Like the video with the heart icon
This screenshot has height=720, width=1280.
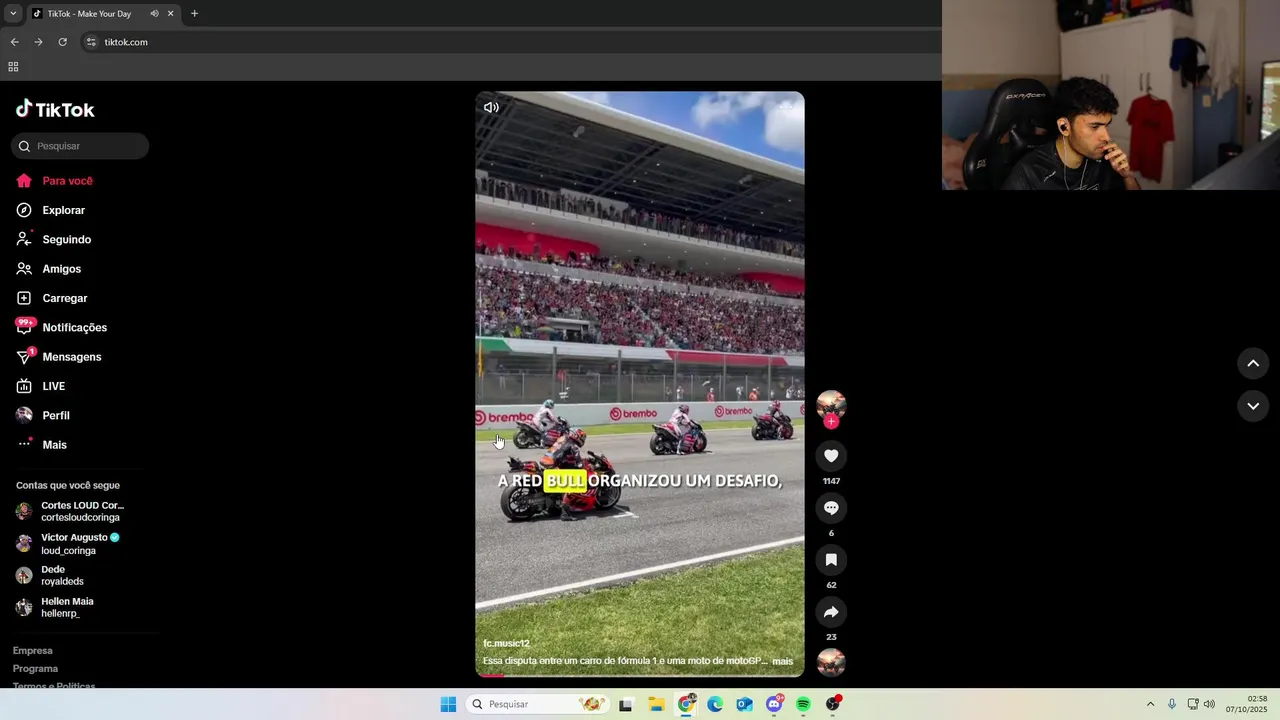click(x=831, y=456)
